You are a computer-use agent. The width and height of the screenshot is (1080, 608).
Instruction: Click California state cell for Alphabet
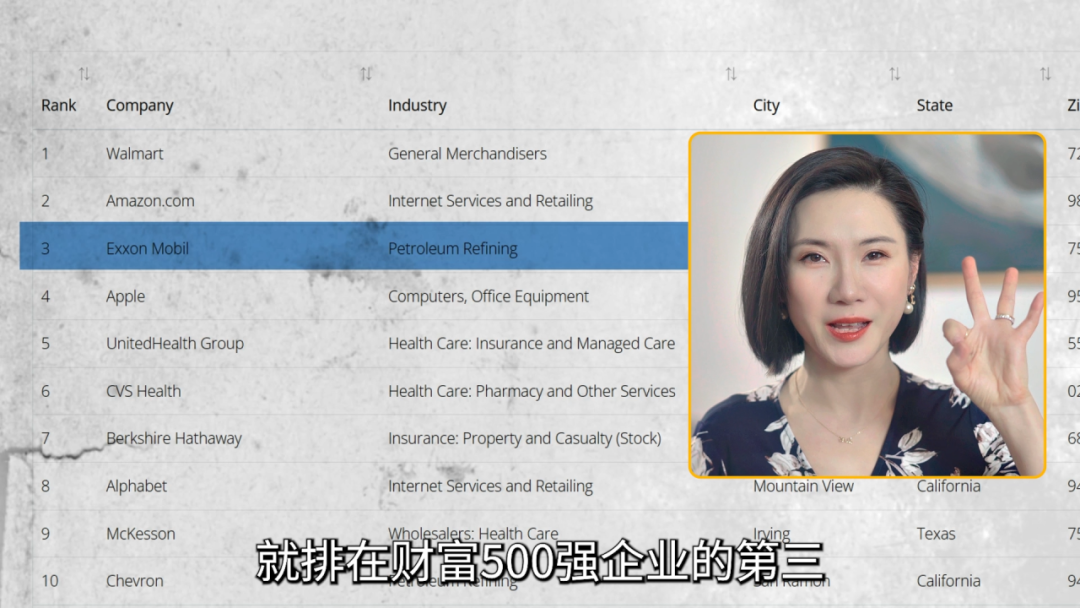pos(948,486)
